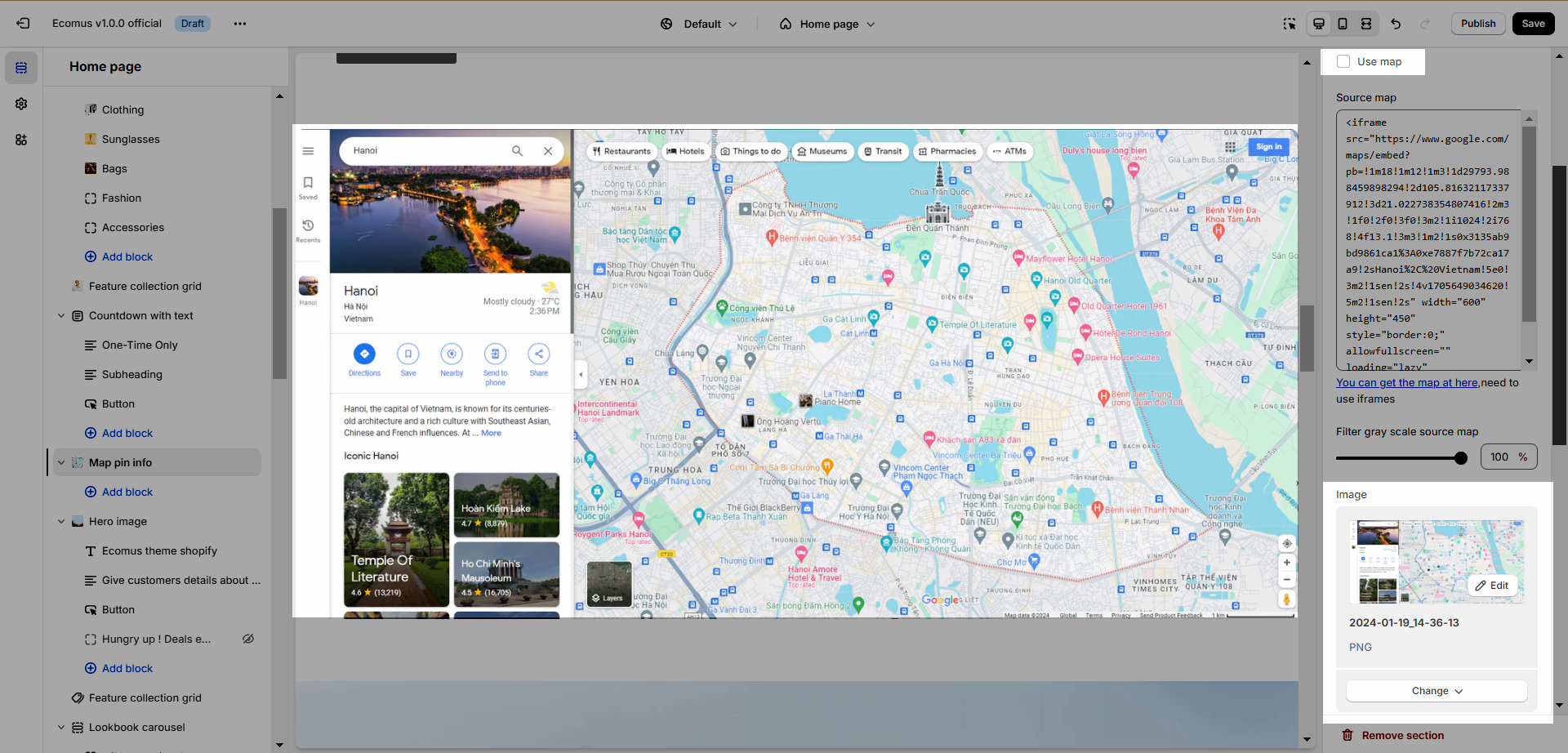Image resolution: width=1568 pixels, height=753 pixels.
Task: Switch to desktop preview icon
Action: click(x=1319, y=24)
